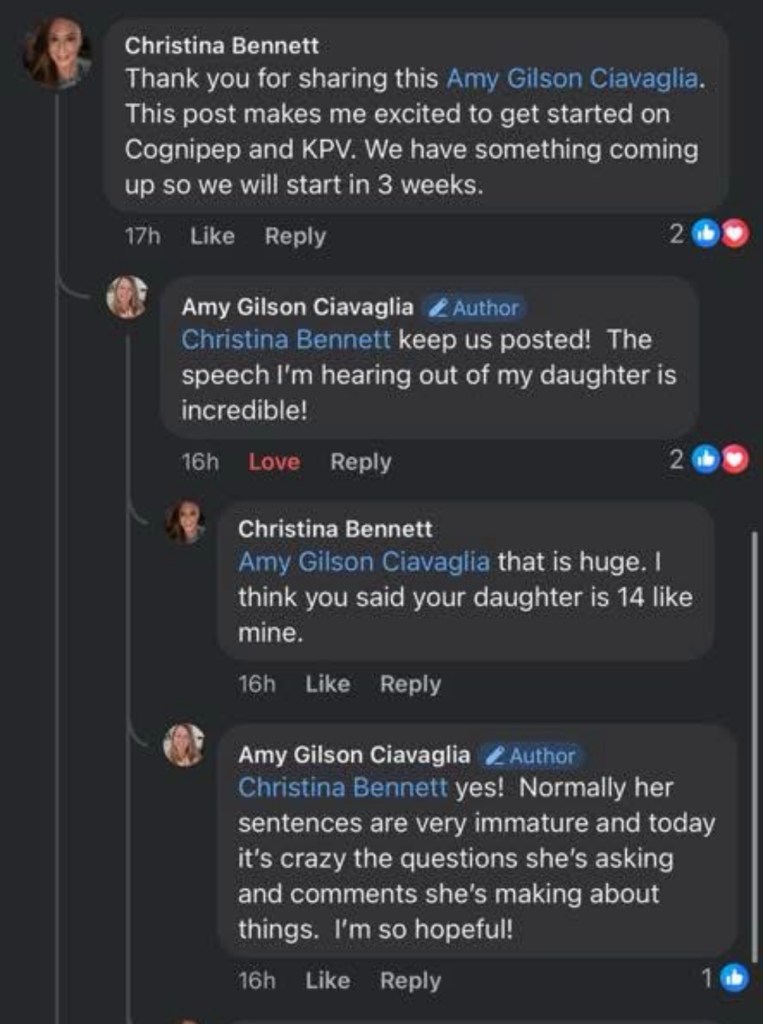Like Christina's 'that is huge' reply
This screenshot has height=1024, width=763.
click(x=328, y=684)
